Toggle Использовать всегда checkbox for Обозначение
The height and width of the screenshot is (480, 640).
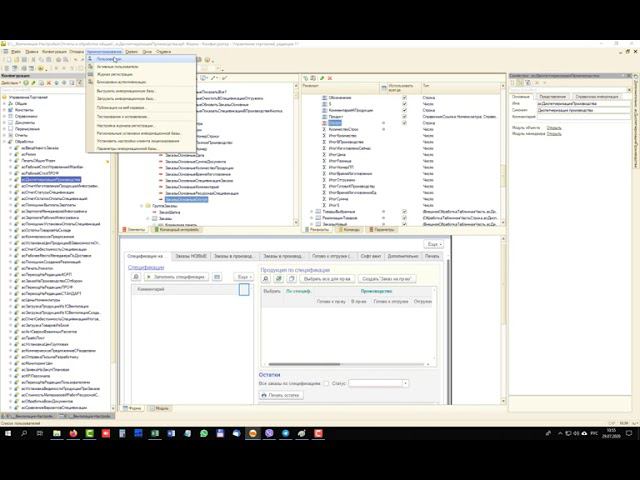(404, 98)
